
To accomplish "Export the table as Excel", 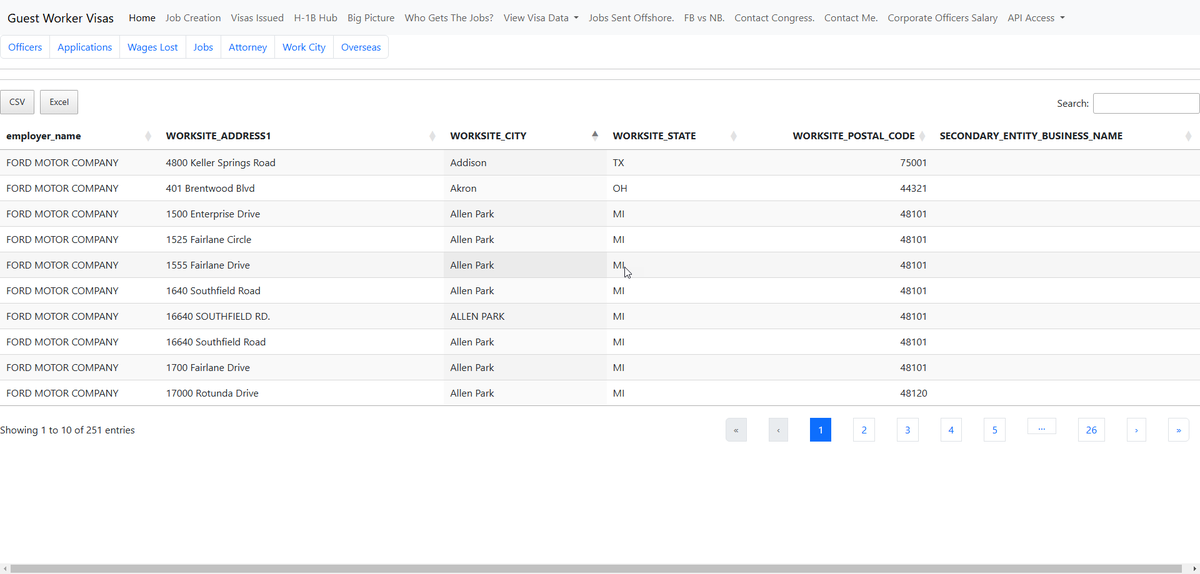I will click(59, 102).
